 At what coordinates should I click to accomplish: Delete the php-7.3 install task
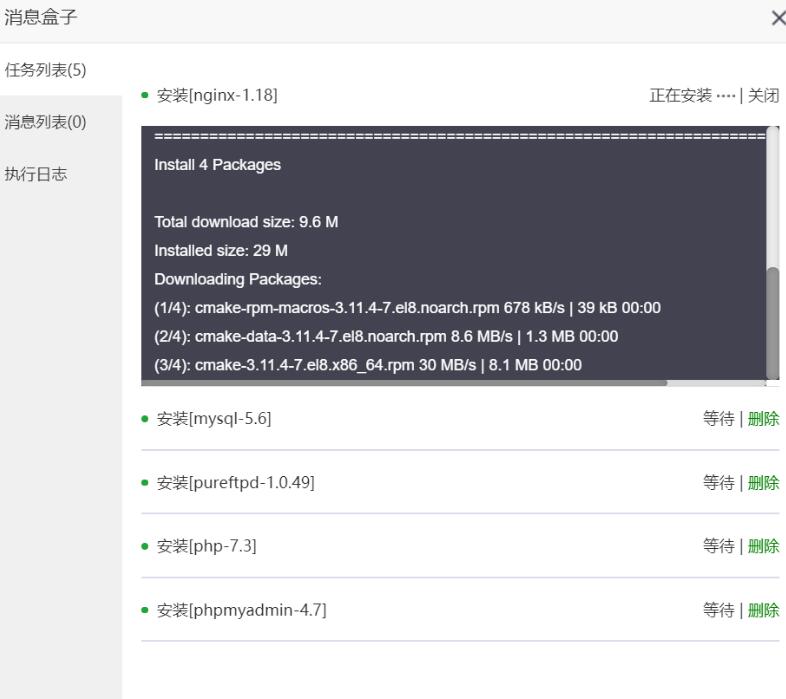coord(763,546)
